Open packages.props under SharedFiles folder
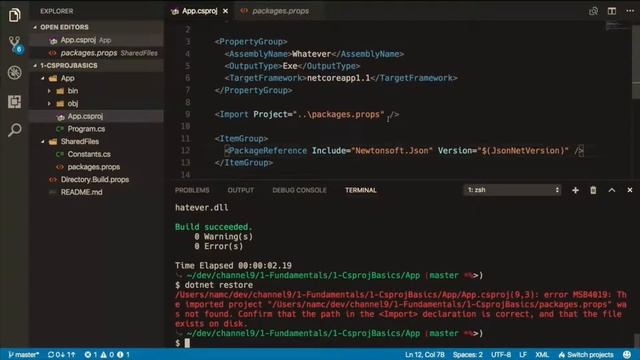Image resolution: width=640 pixels, height=360 pixels. 93,167
